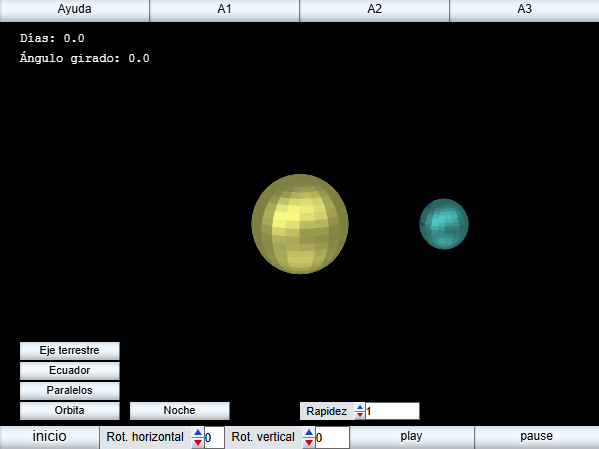Decrease Rapidez with the red down arrow
599x449 pixels.
tap(359, 415)
